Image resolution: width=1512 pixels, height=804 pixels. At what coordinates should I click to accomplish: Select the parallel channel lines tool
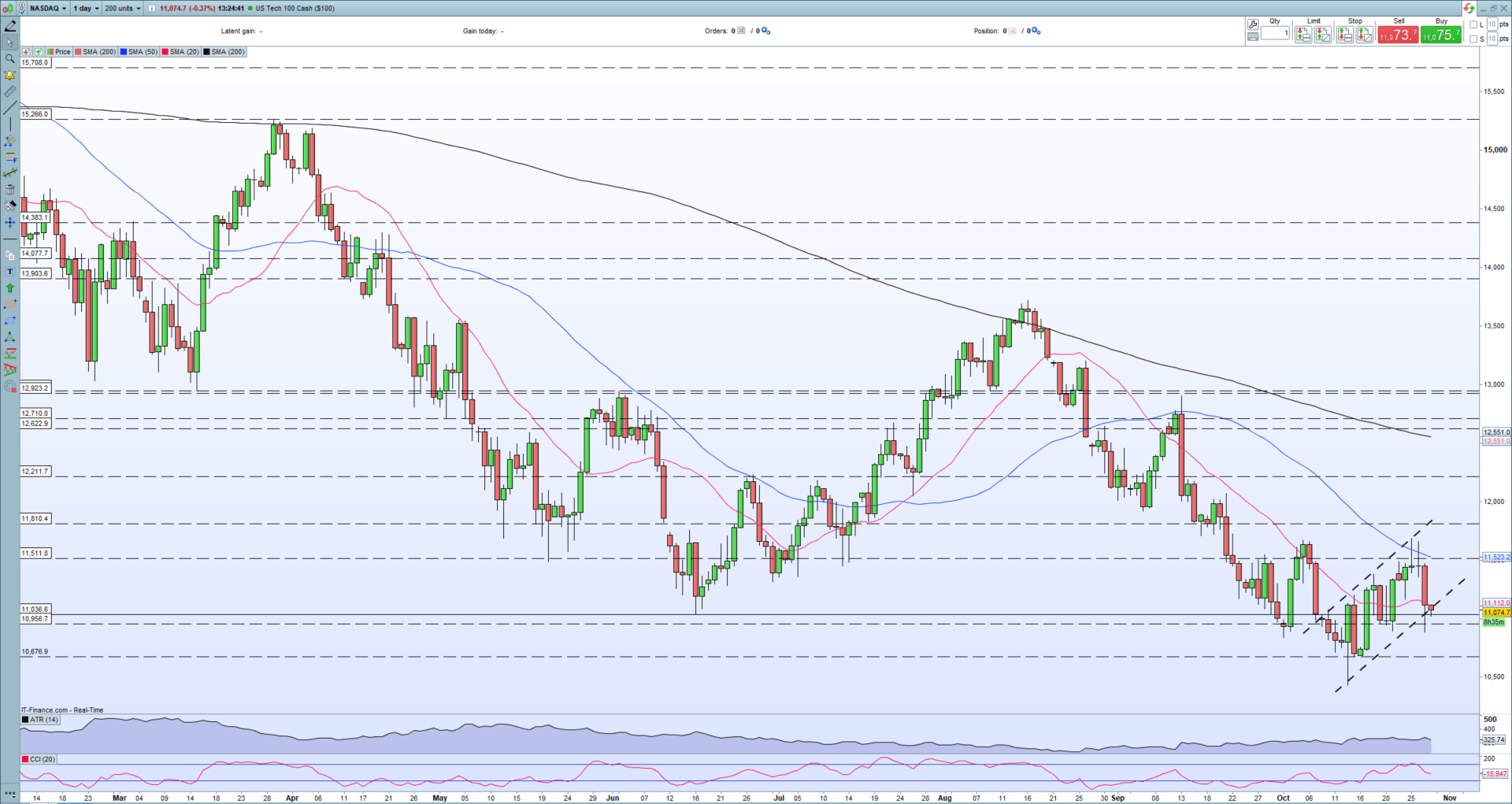(x=9, y=141)
